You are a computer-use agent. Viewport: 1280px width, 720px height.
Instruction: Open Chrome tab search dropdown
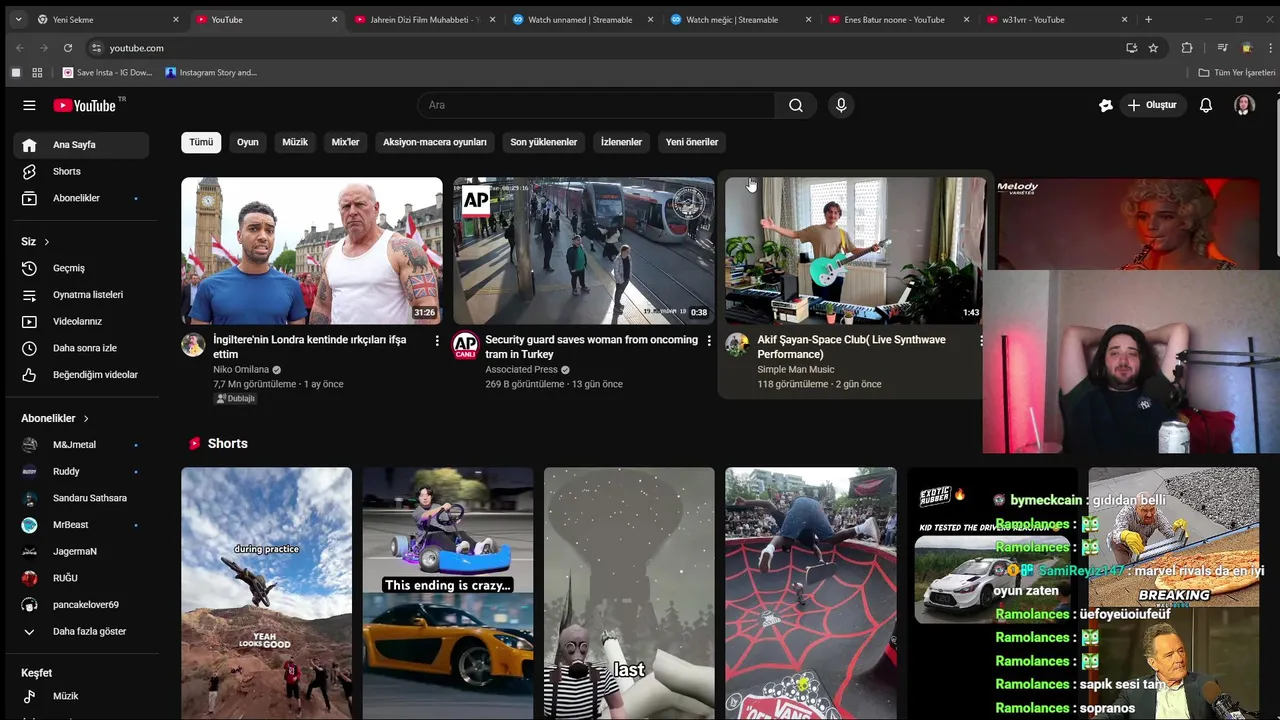click(x=17, y=19)
